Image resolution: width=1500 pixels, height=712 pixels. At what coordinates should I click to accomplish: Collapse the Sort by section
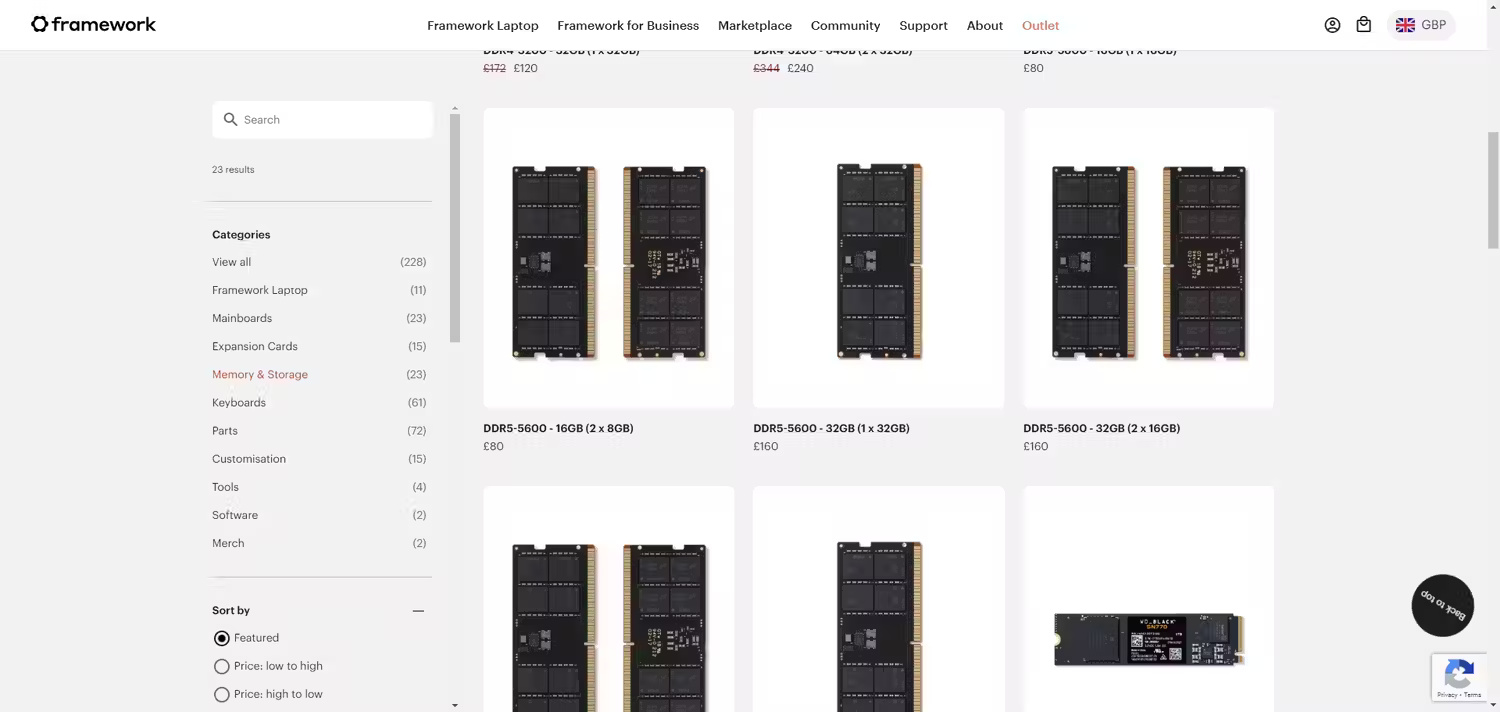click(418, 610)
